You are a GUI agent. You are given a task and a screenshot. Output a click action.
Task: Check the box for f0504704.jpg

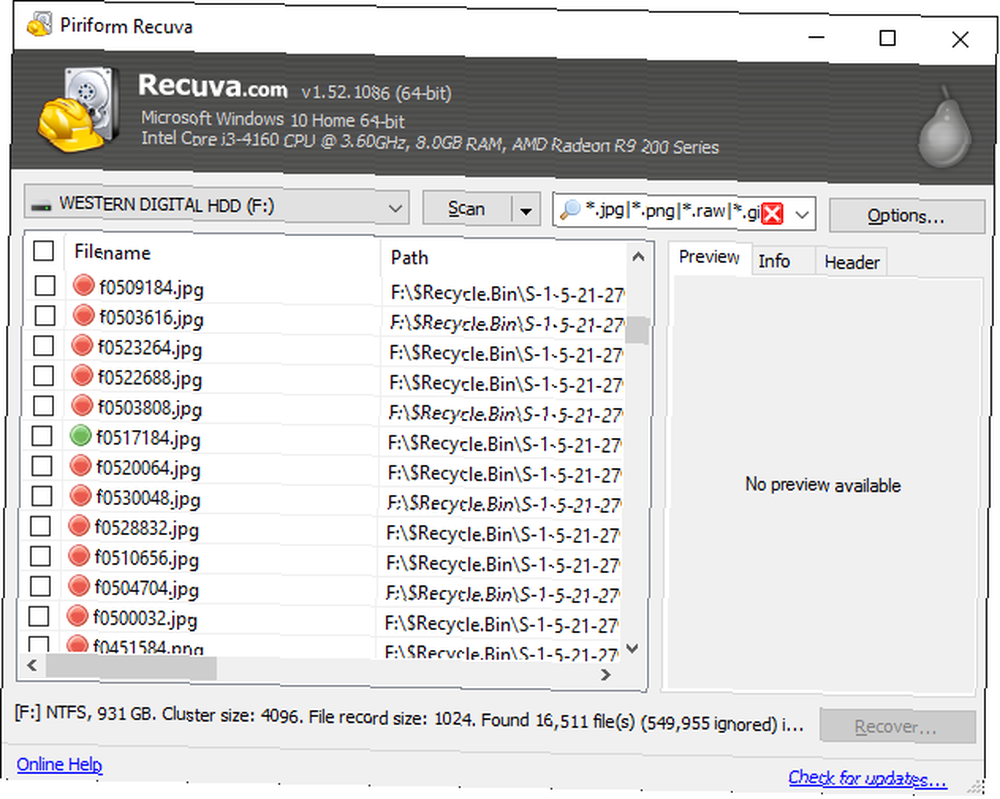[41, 585]
